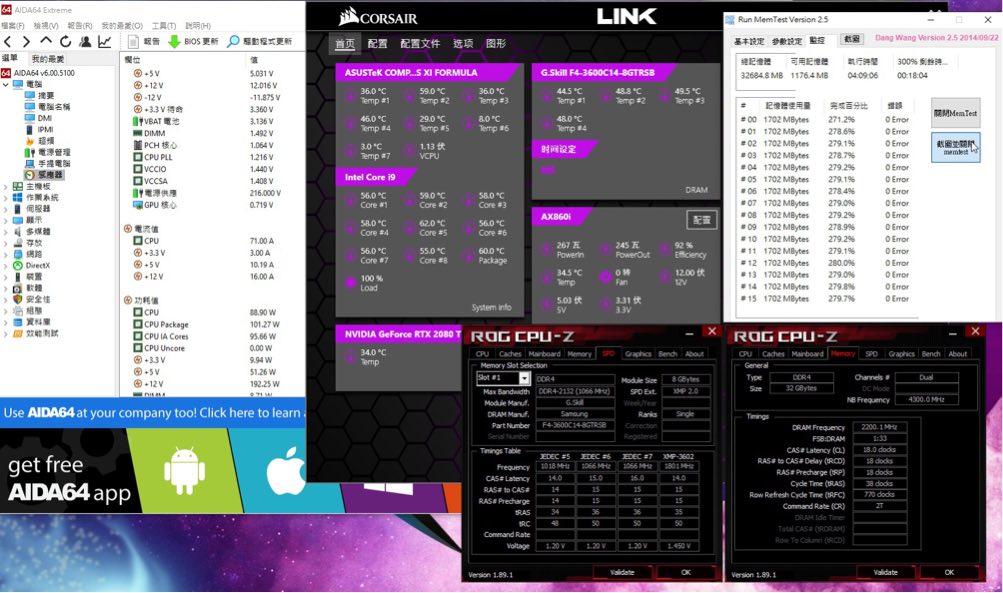The width and height of the screenshot is (1003, 593).
Task: Expand the DirectX tree node
Action: 6,265
